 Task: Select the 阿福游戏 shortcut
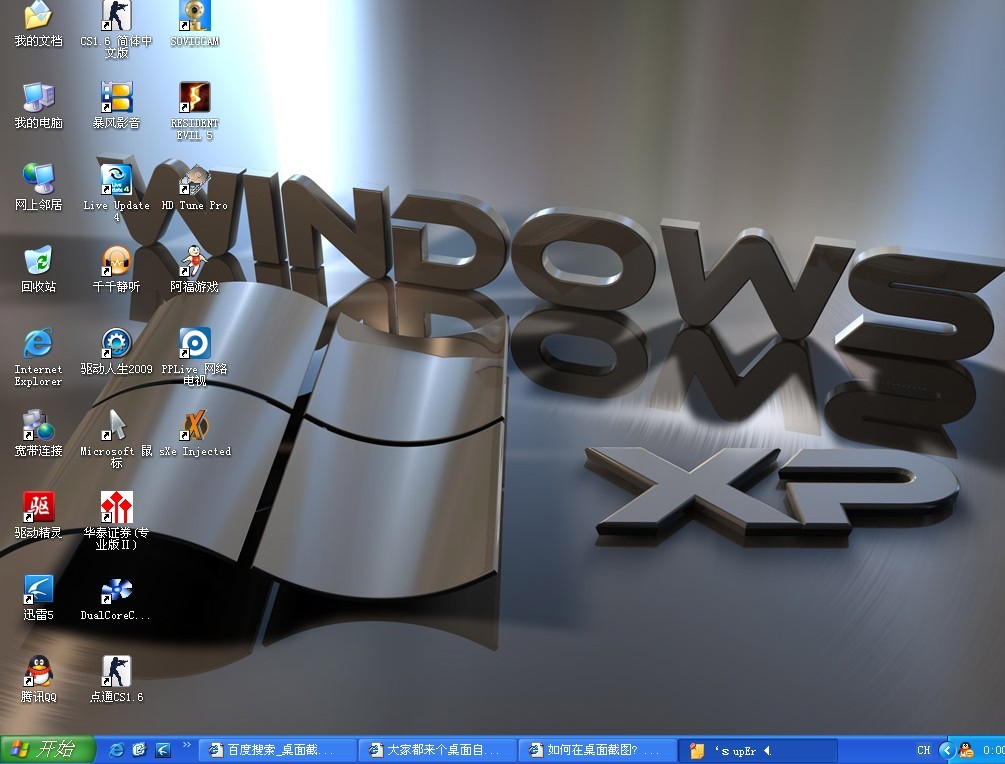click(x=195, y=269)
